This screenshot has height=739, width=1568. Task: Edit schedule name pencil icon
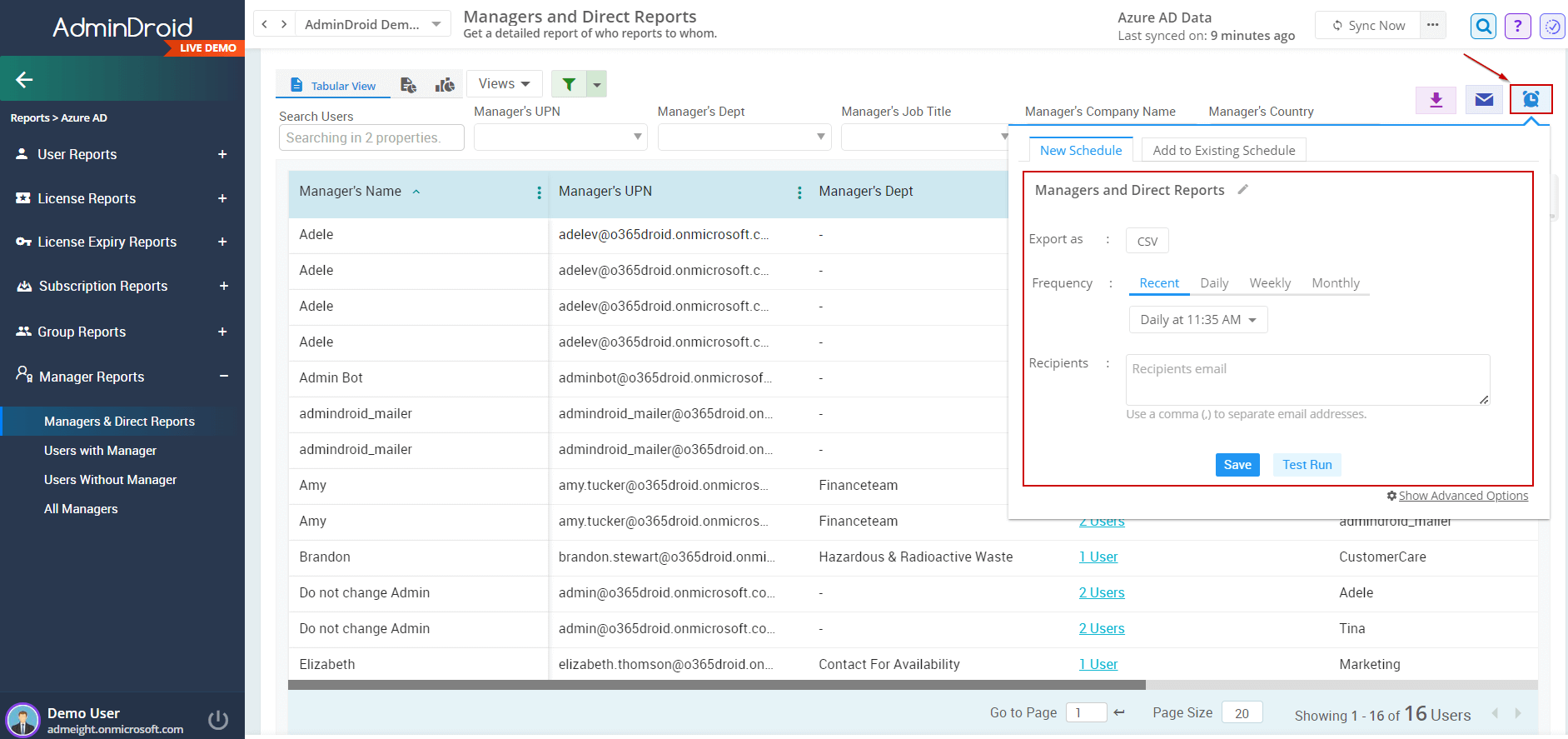[x=1242, y=190]
